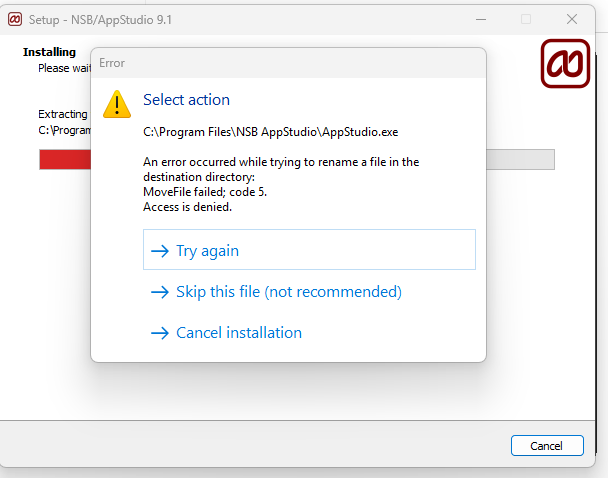Minimize the Setup window

pos(481,19)
